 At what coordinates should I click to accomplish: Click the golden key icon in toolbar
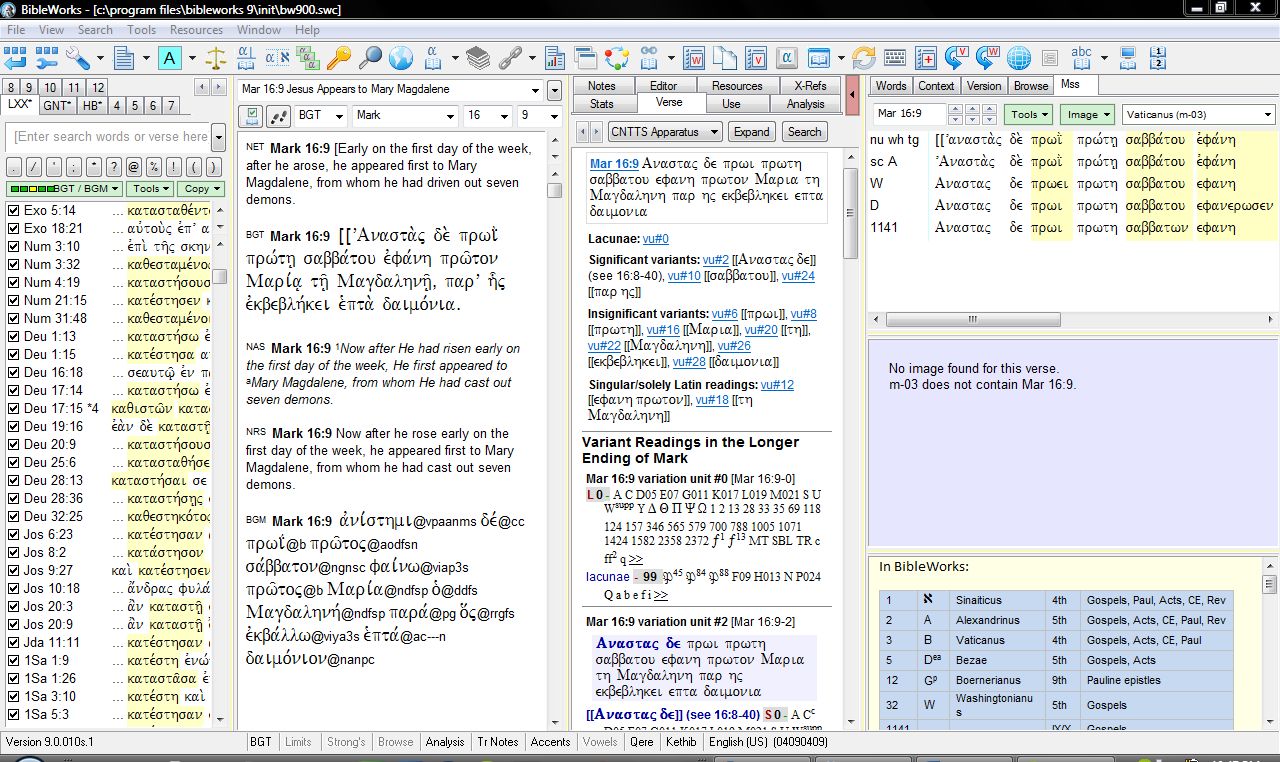coord(339,58)
